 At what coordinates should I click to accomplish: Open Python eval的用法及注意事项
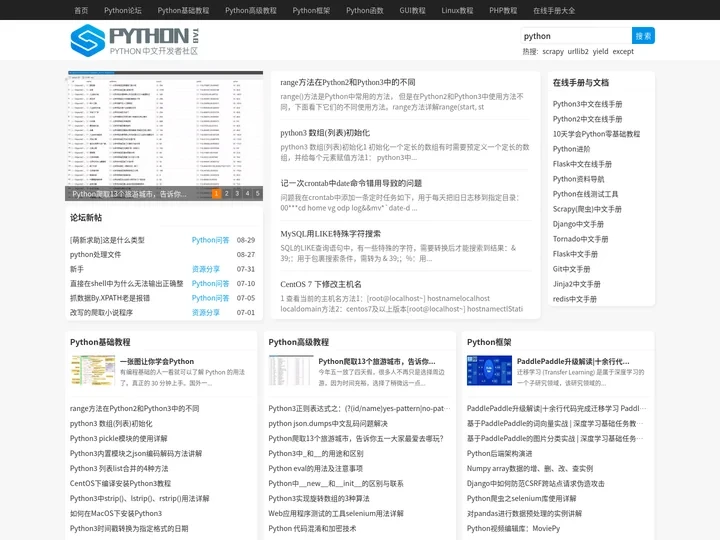[315, 468]
